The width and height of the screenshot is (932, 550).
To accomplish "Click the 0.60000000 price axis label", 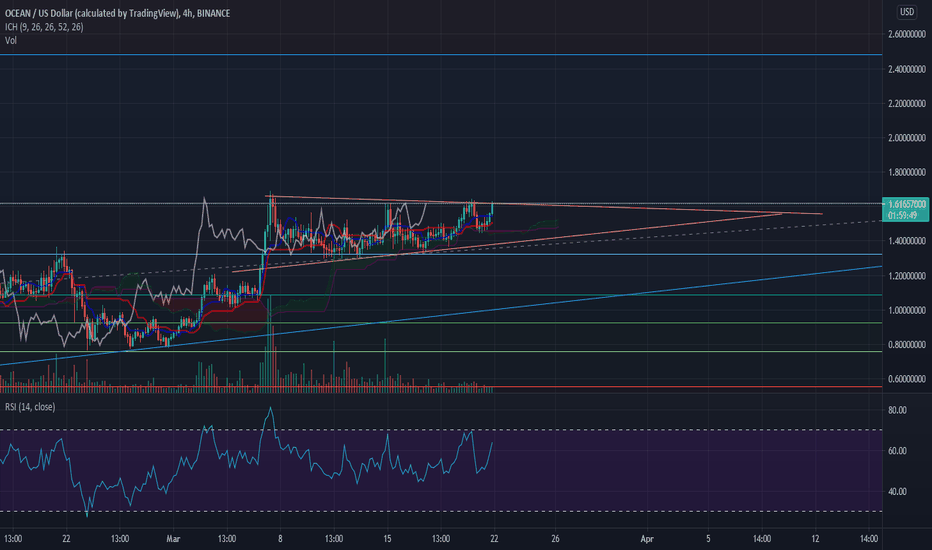I will (906, 379).
